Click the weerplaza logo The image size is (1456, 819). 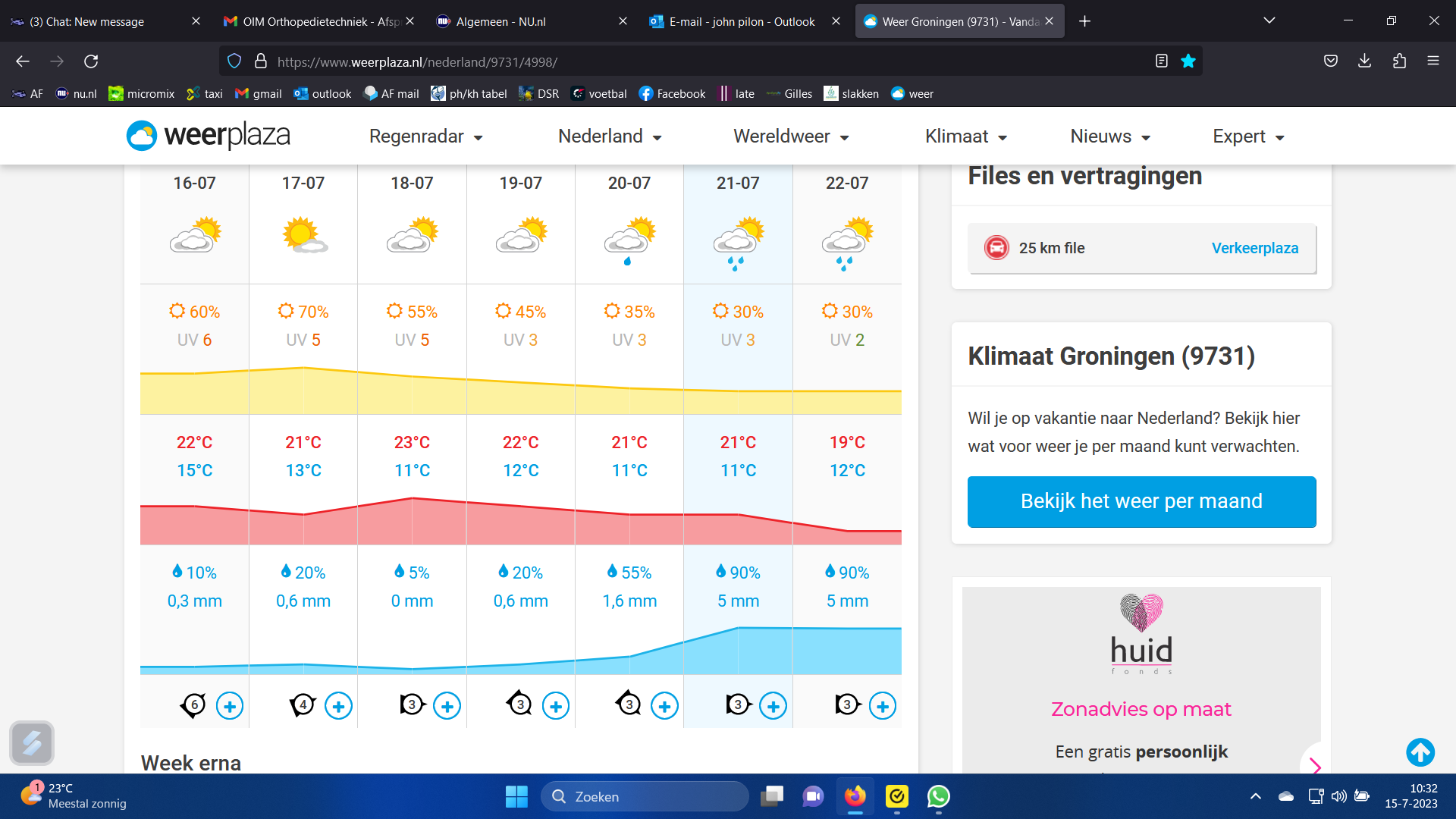coord(209,136)
